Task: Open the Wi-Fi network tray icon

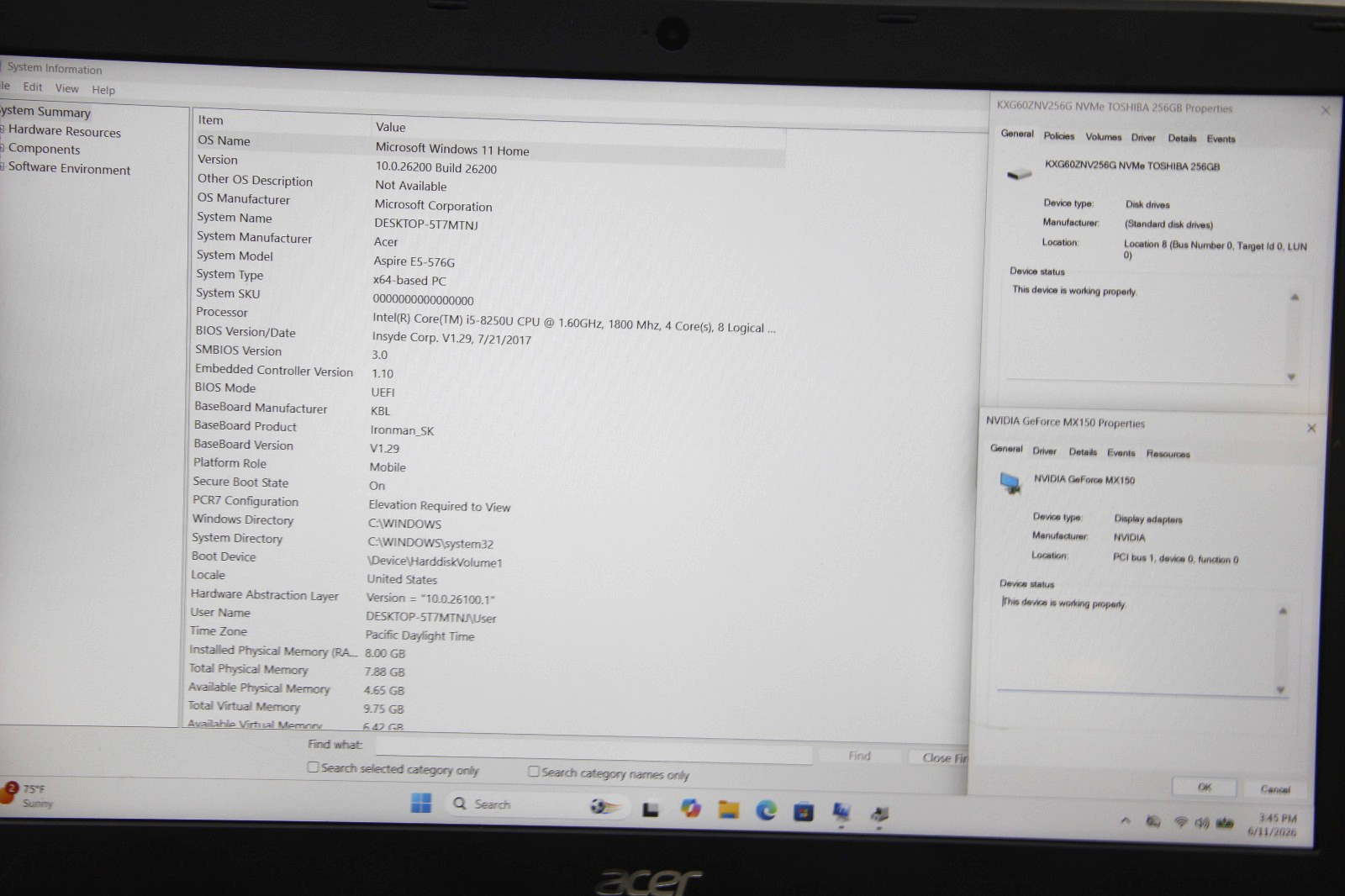Action: click(x=1181, y=822)
